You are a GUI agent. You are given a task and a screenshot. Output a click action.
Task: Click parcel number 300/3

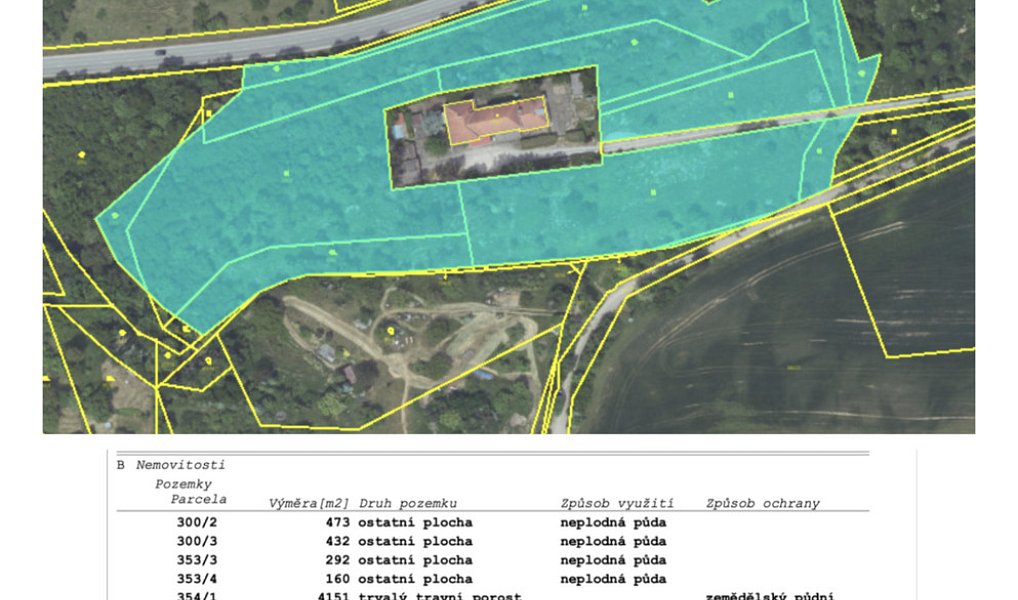[x=197, y=541]
